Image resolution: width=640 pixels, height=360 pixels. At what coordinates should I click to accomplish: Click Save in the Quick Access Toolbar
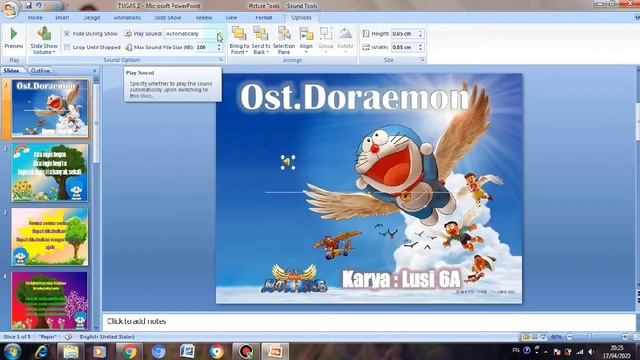click(x=28, y=5)
